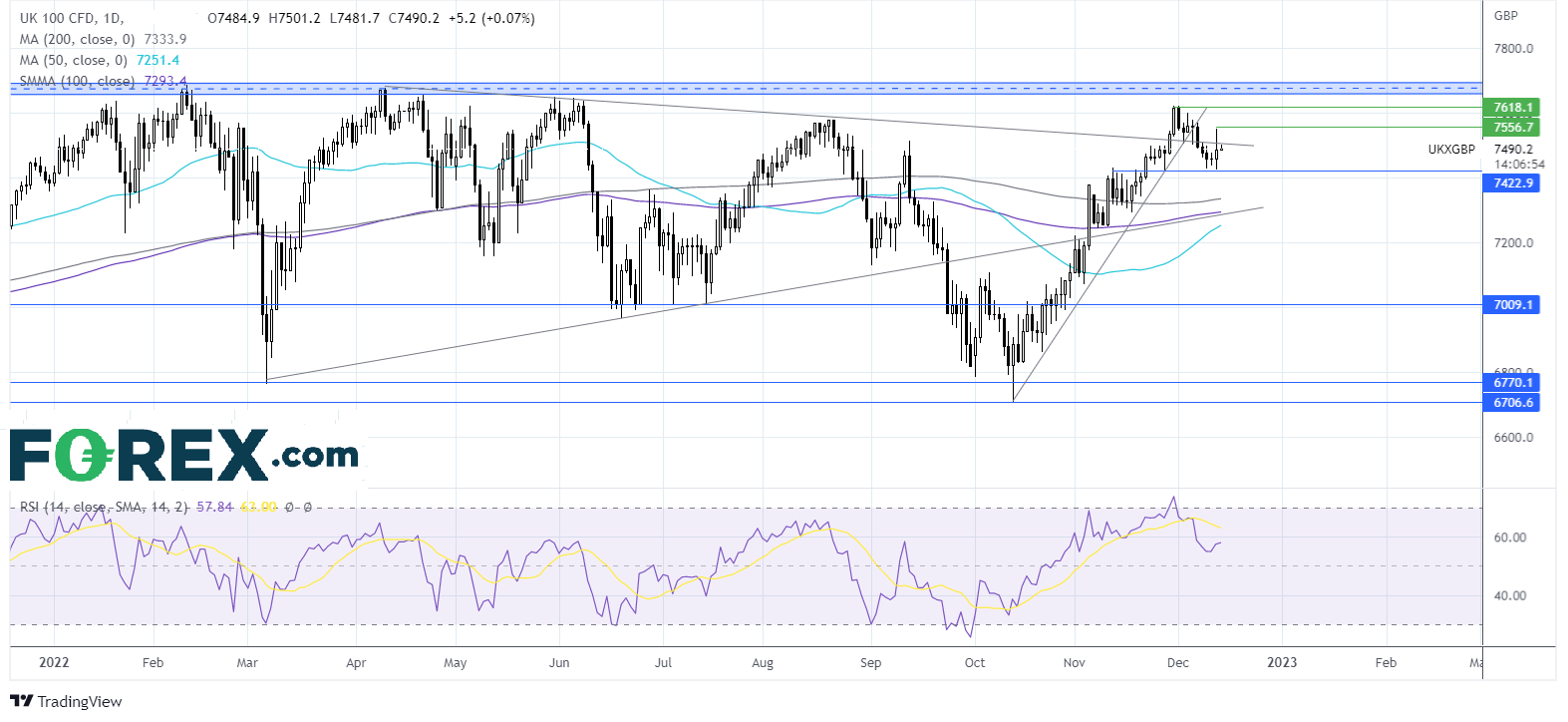Click the Nov label on time axis
This screenshot has height=722, width=1568.
click(1074, 662)
